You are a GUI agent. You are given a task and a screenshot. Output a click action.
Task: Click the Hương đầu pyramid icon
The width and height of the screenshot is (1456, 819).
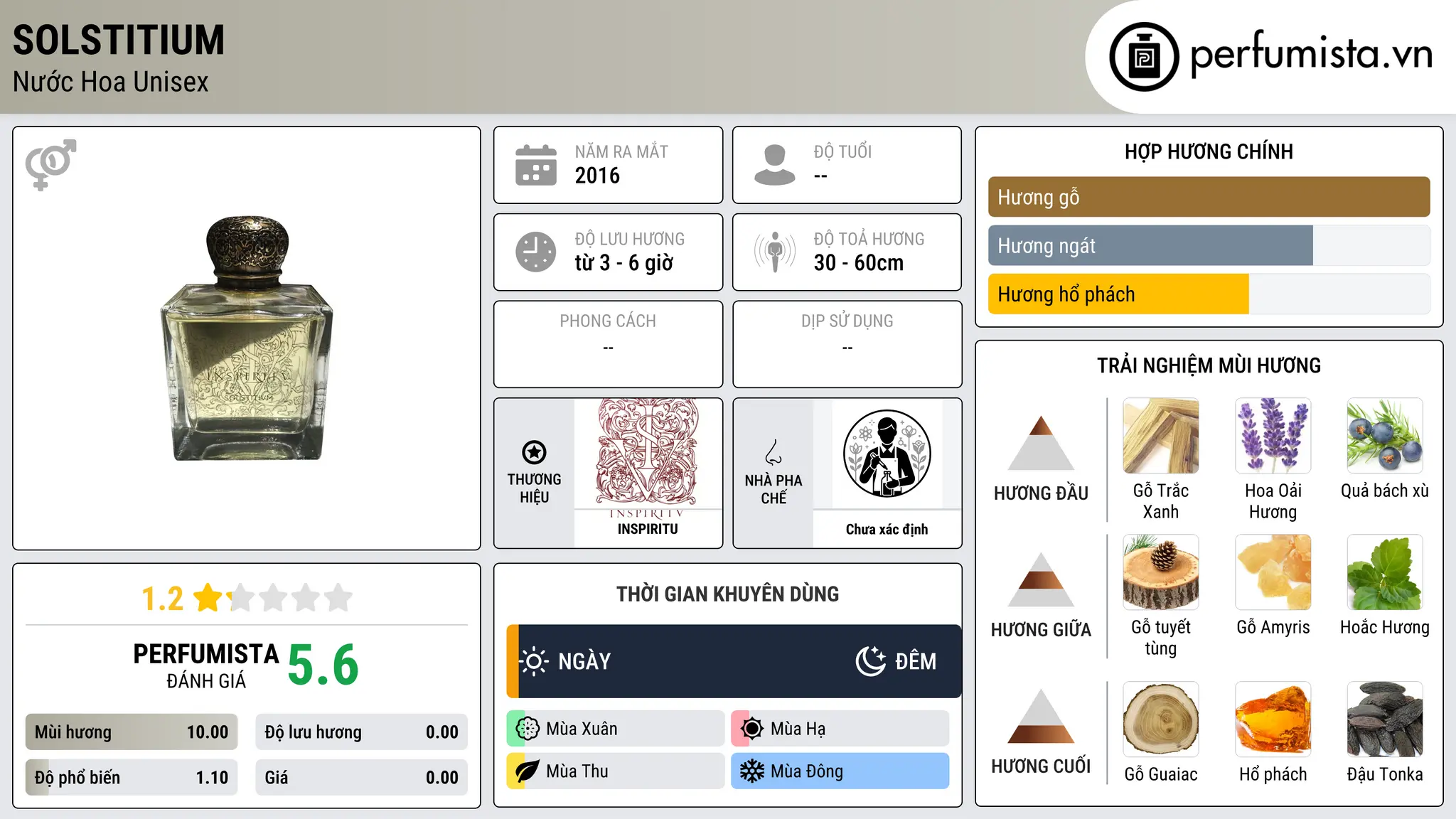coord(1042,443)
